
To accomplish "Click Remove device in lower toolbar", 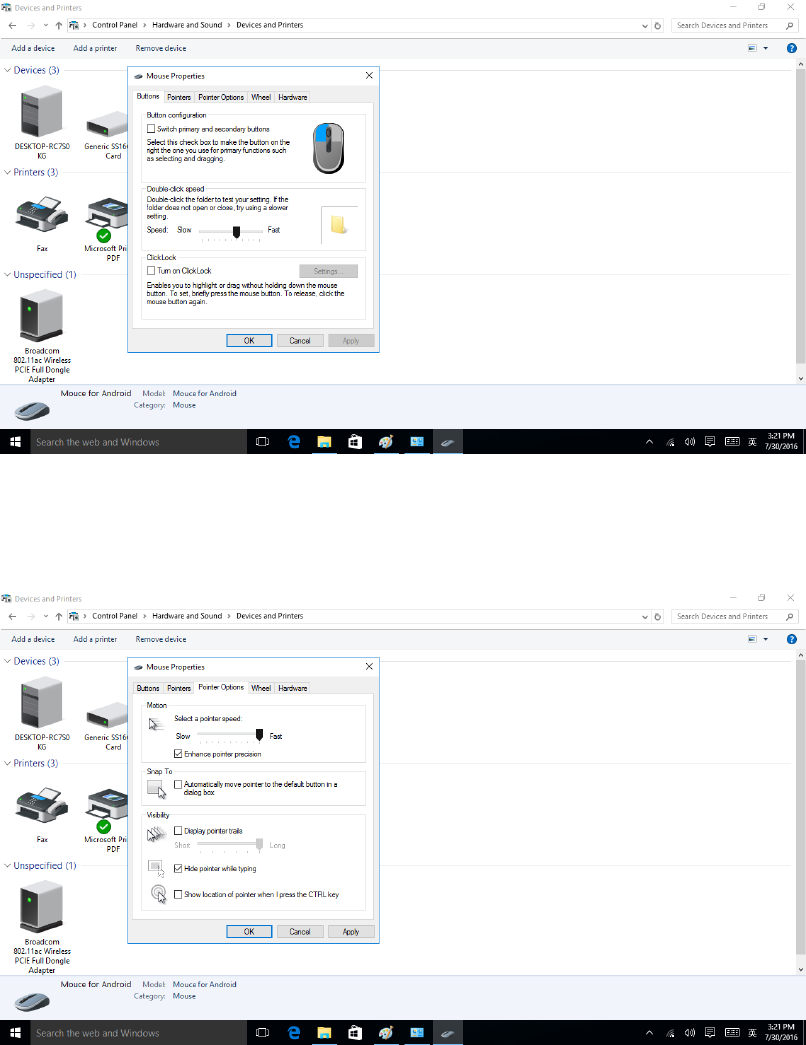I will coord(161,639).
